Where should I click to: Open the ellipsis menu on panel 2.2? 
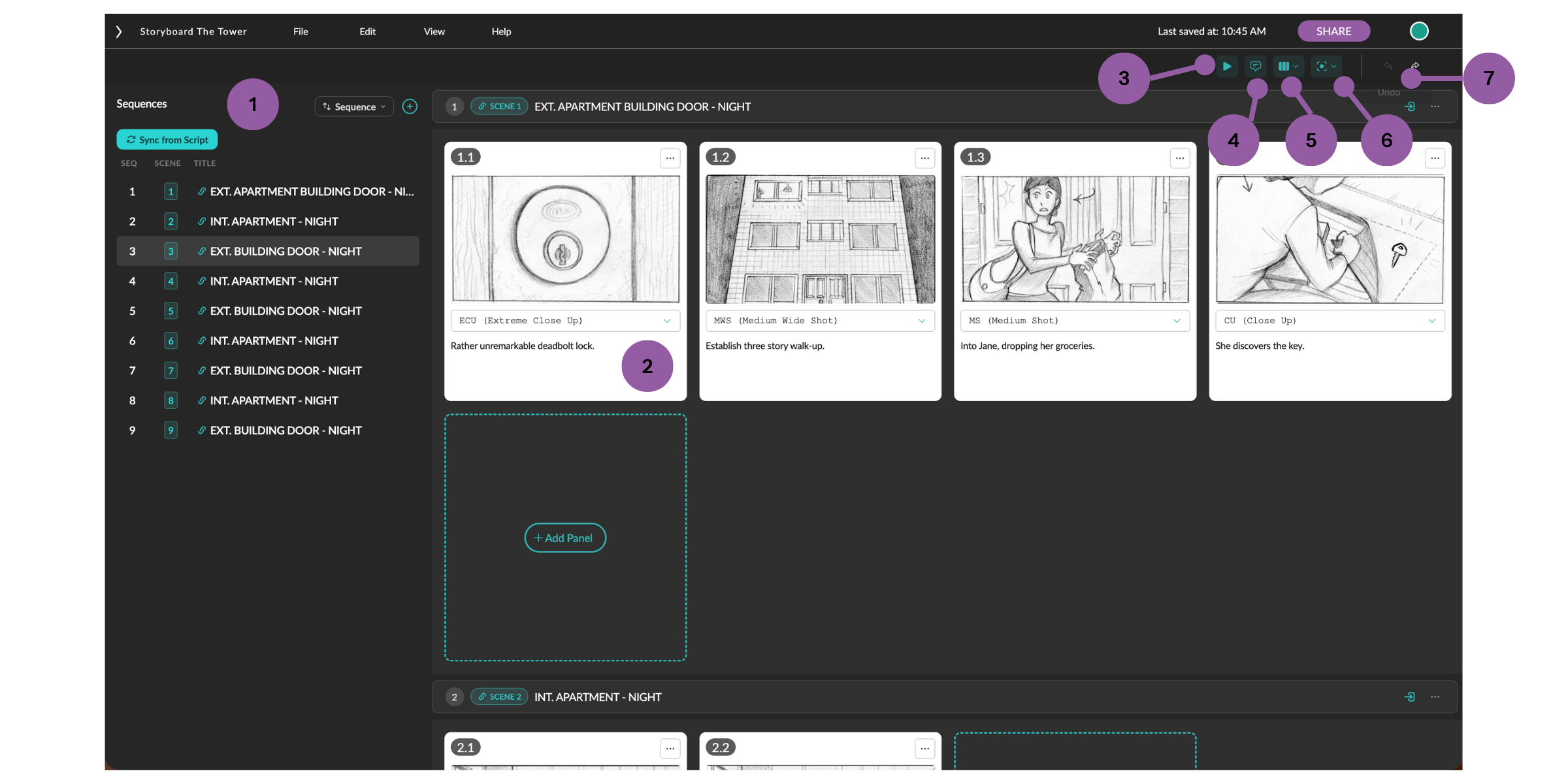click(925, 749)
